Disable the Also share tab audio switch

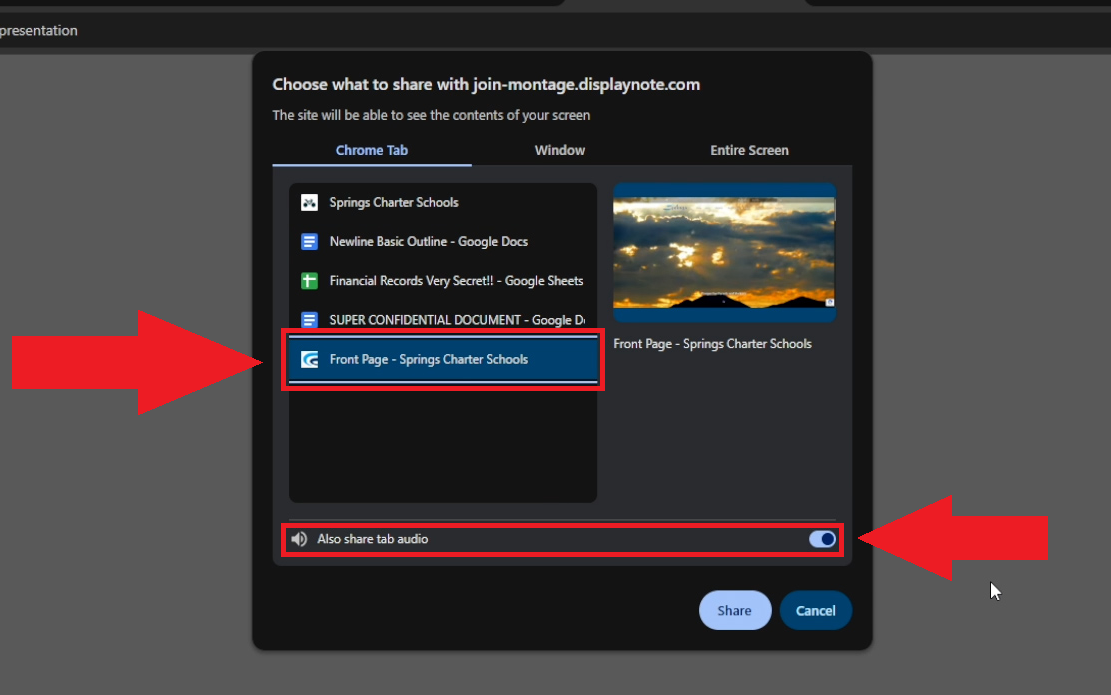pyautogui.click(x=822, y=539)
